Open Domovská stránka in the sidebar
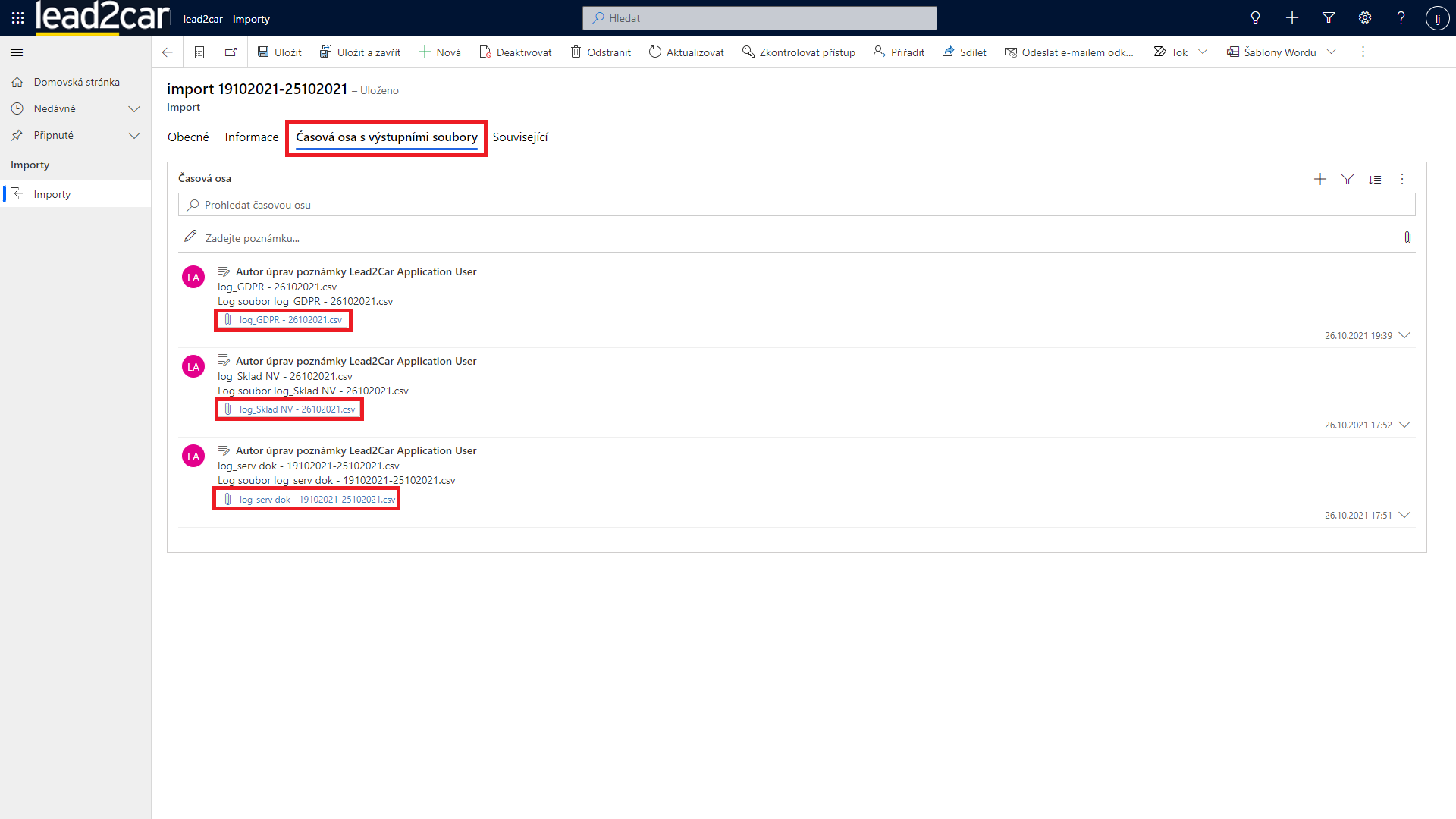The image size is (1456, 819). [76, 82]
